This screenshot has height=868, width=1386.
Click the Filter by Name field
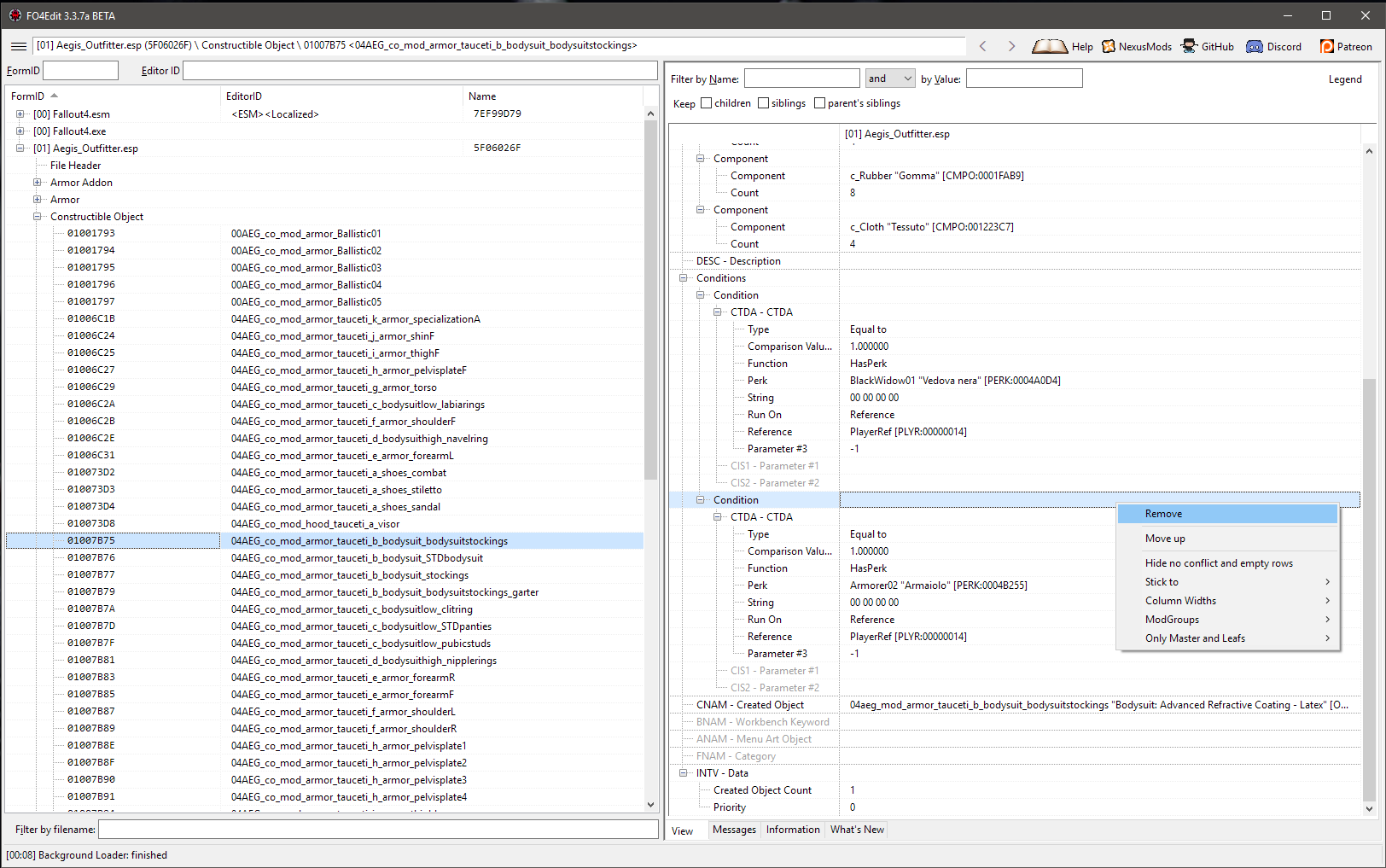pos(802,79)
